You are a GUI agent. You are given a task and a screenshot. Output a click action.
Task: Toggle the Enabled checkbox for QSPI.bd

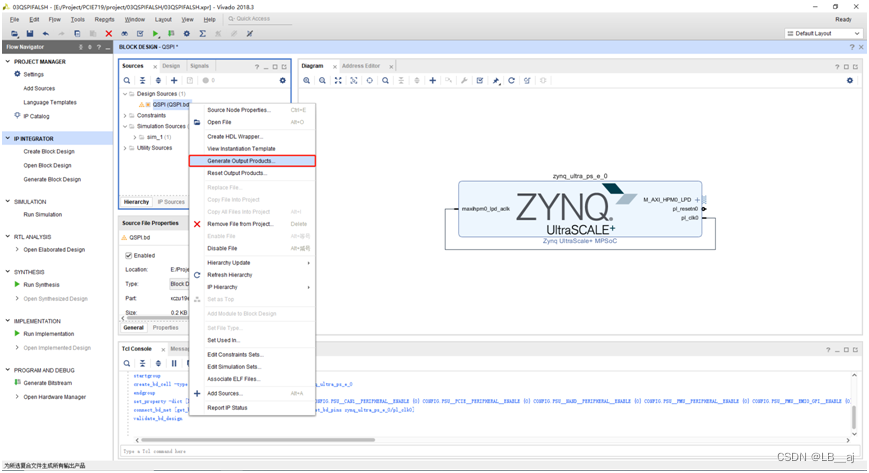click(129, 256)
